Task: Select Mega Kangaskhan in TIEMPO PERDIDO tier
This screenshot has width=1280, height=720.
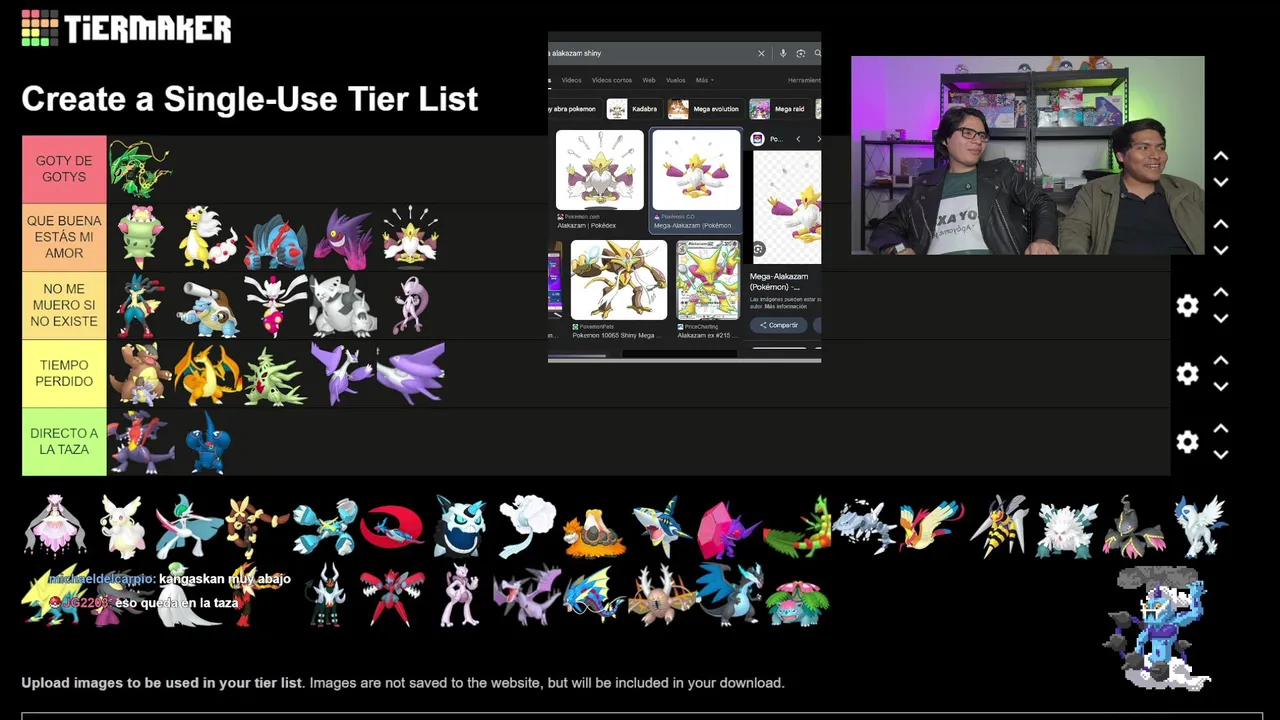Action: 140,375
